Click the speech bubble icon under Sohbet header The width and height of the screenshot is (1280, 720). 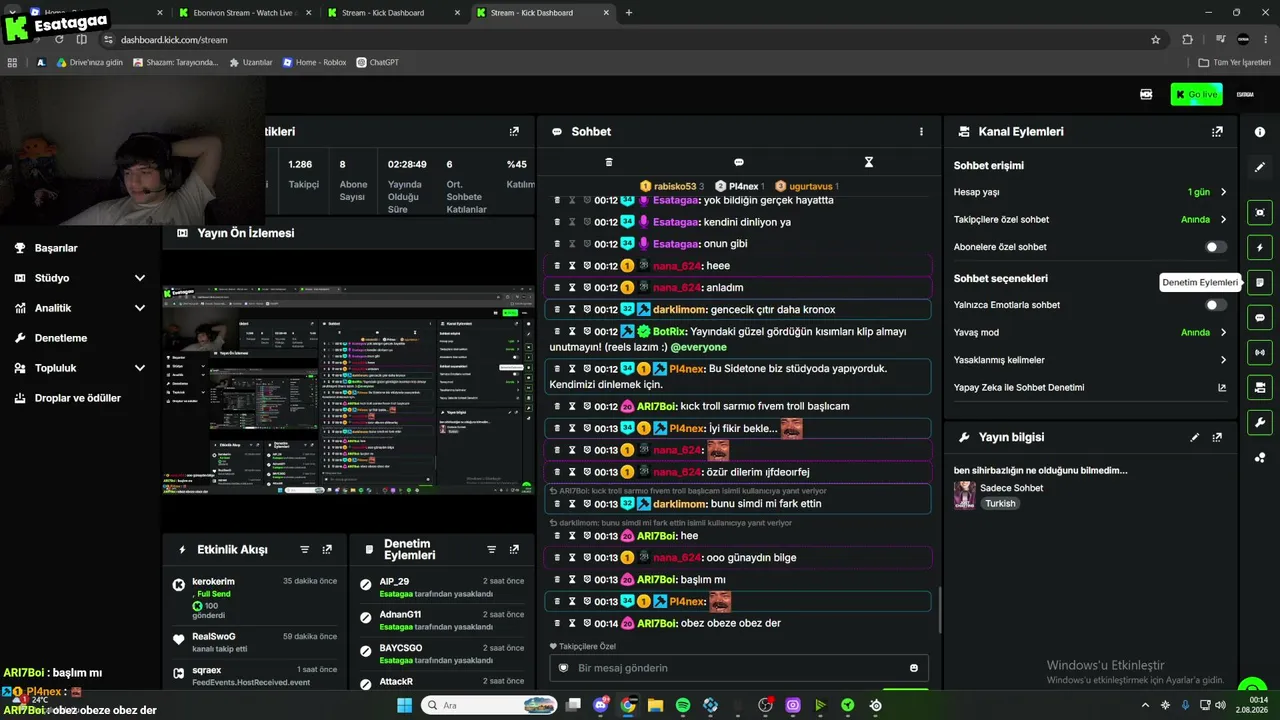pos(739,162)
